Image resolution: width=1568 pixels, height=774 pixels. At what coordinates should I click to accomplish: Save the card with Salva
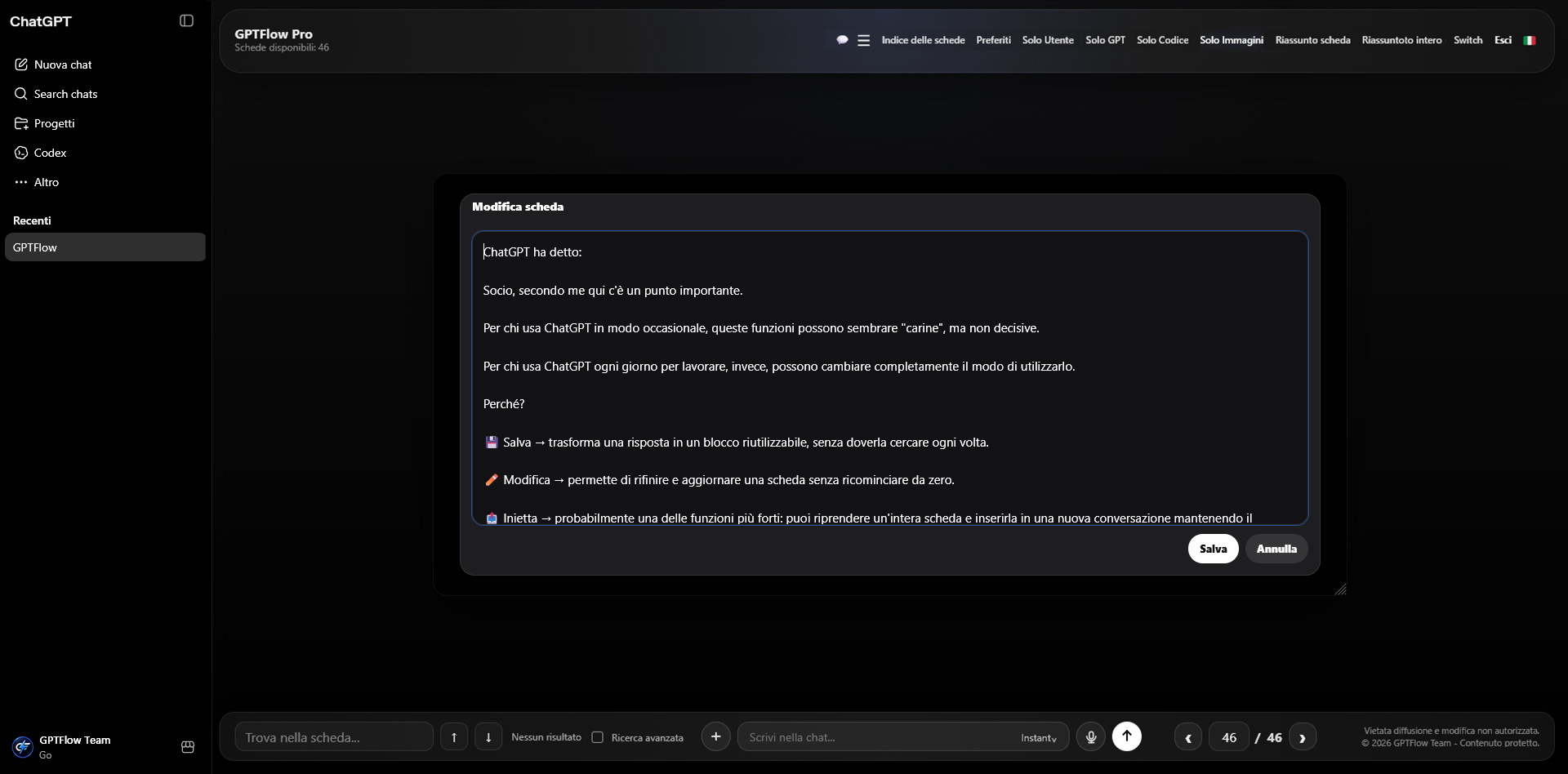(x=1213, y=549)
